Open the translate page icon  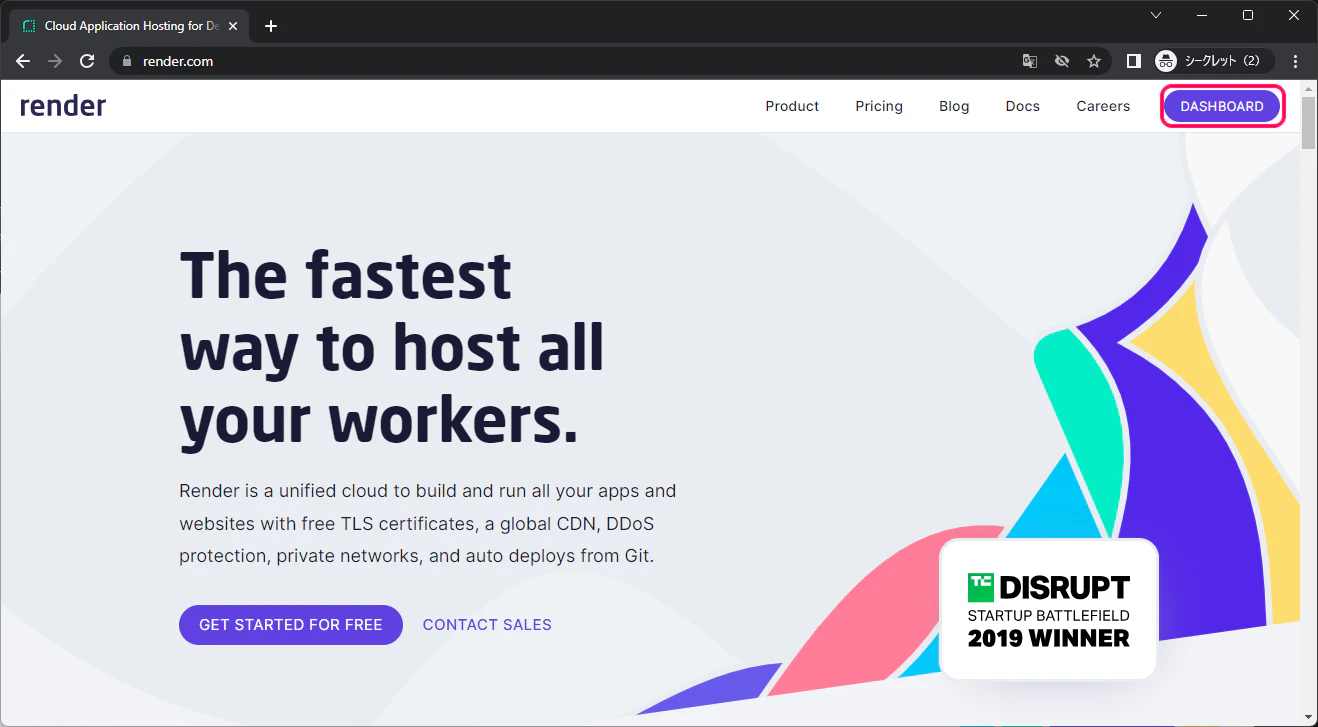(x=1030, y=61)
